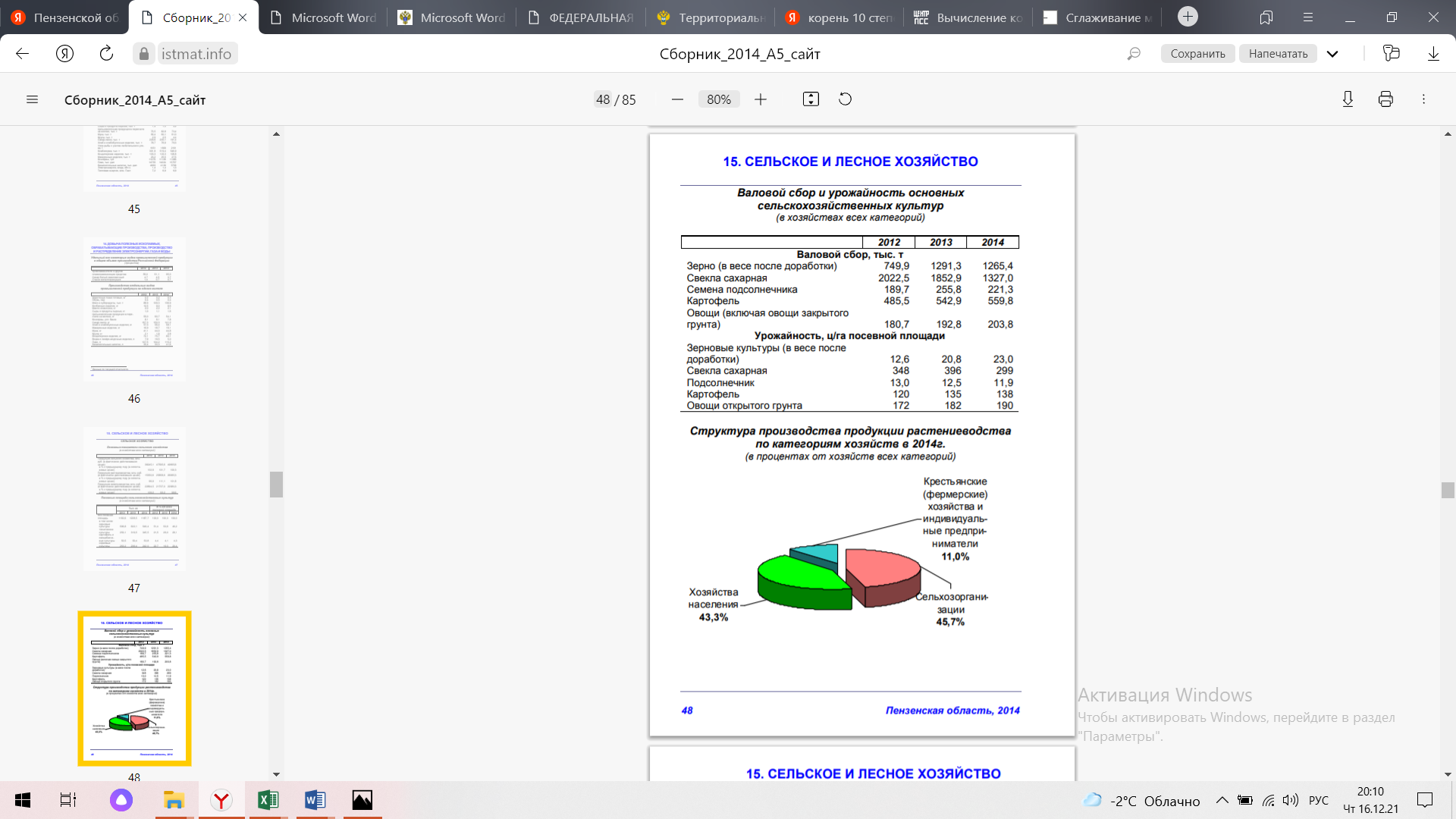Open browser downloads arrow icon
Image resolution: width=1456 pixels, height=819 pixels.
1433,54
